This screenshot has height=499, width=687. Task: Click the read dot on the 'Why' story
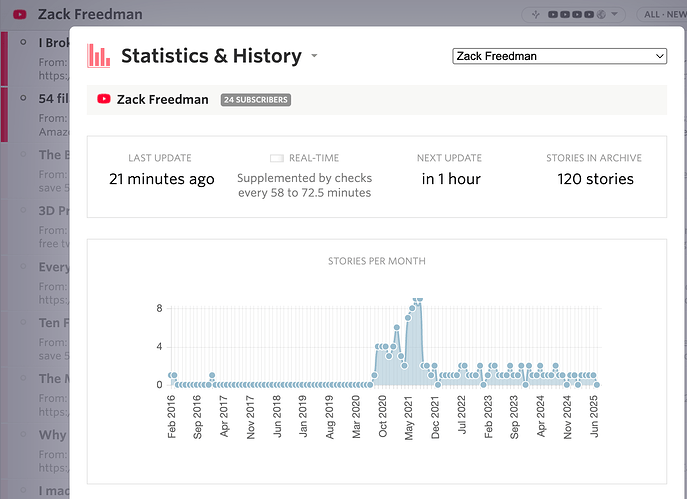click(23, 434)
